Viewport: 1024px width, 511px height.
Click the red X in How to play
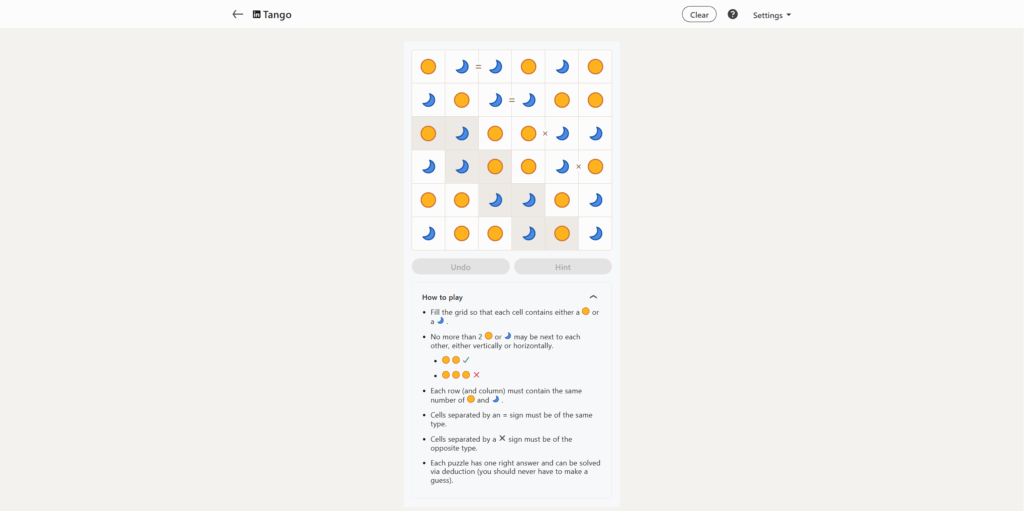pos(476,375)
